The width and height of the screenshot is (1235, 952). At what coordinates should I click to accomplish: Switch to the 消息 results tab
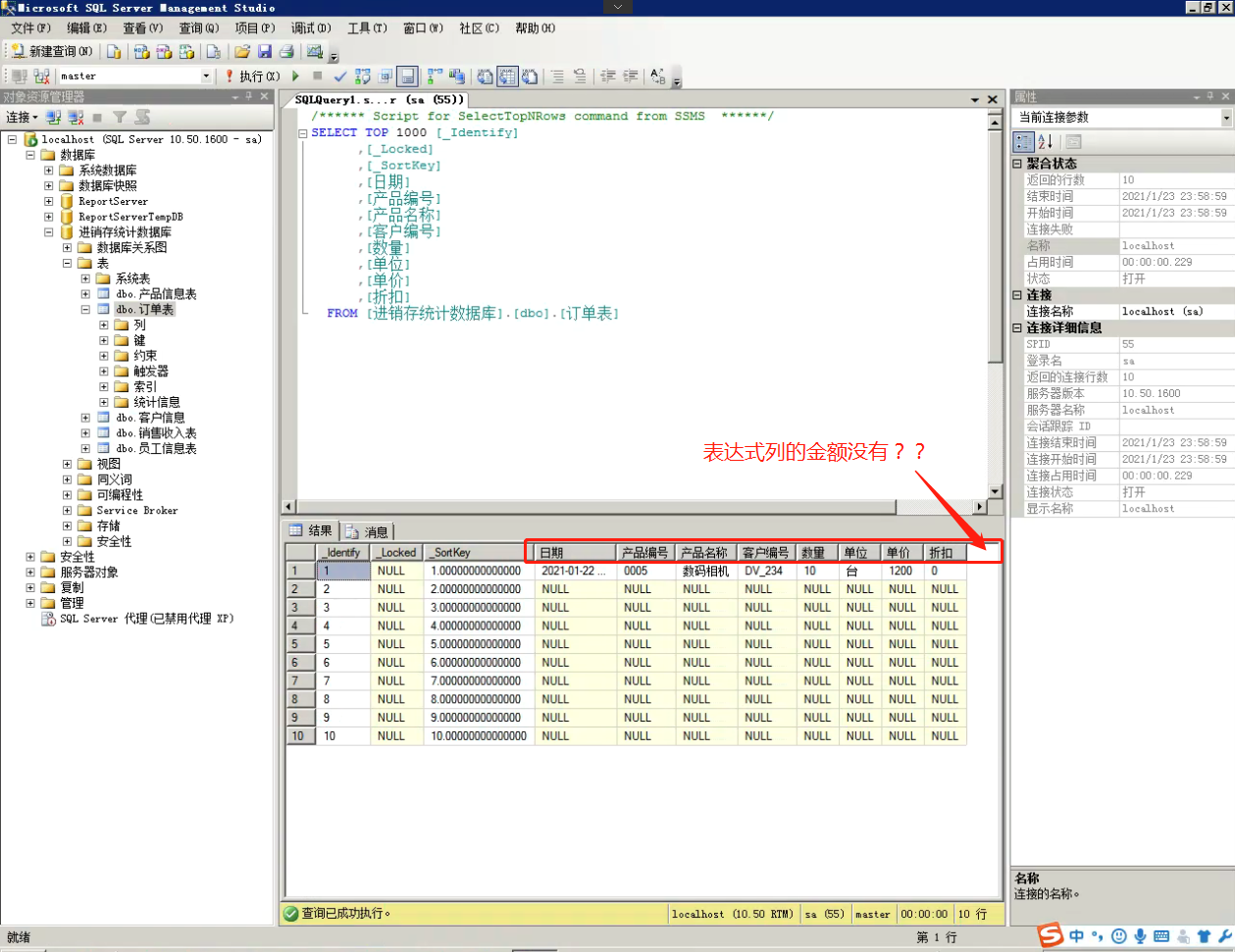(x=368, y=531)
